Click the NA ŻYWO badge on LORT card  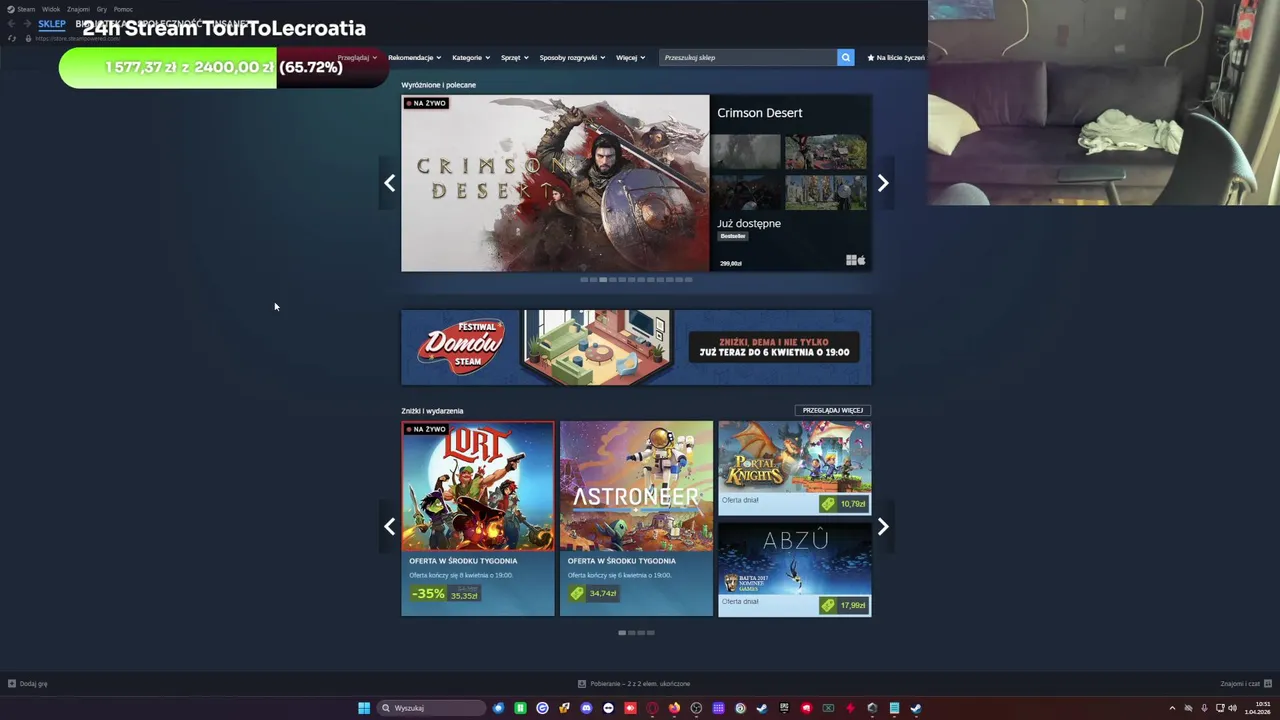click(x=426, y=429)
